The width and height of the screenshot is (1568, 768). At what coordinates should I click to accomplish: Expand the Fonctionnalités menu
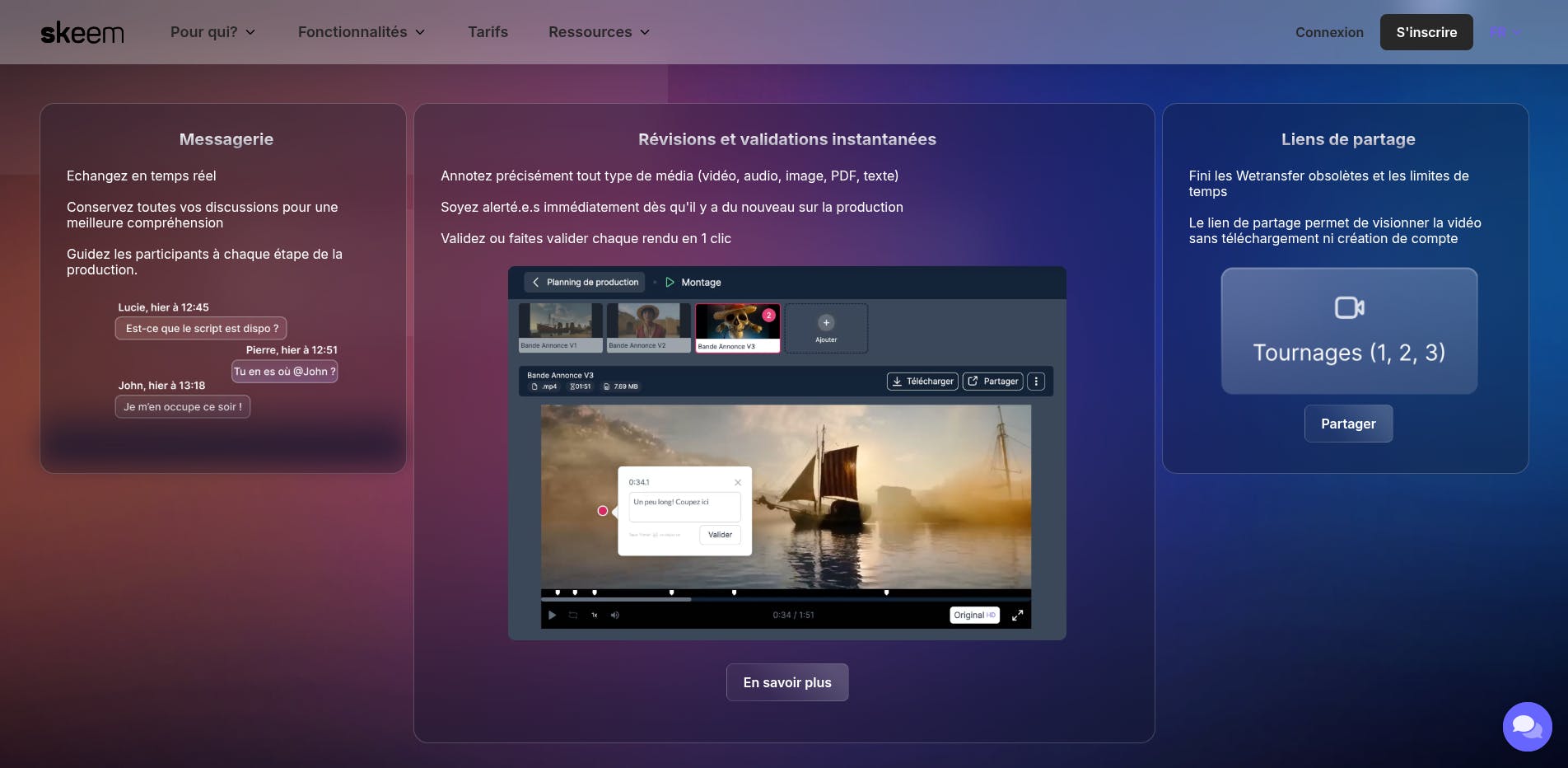click(x=362, y=32)
